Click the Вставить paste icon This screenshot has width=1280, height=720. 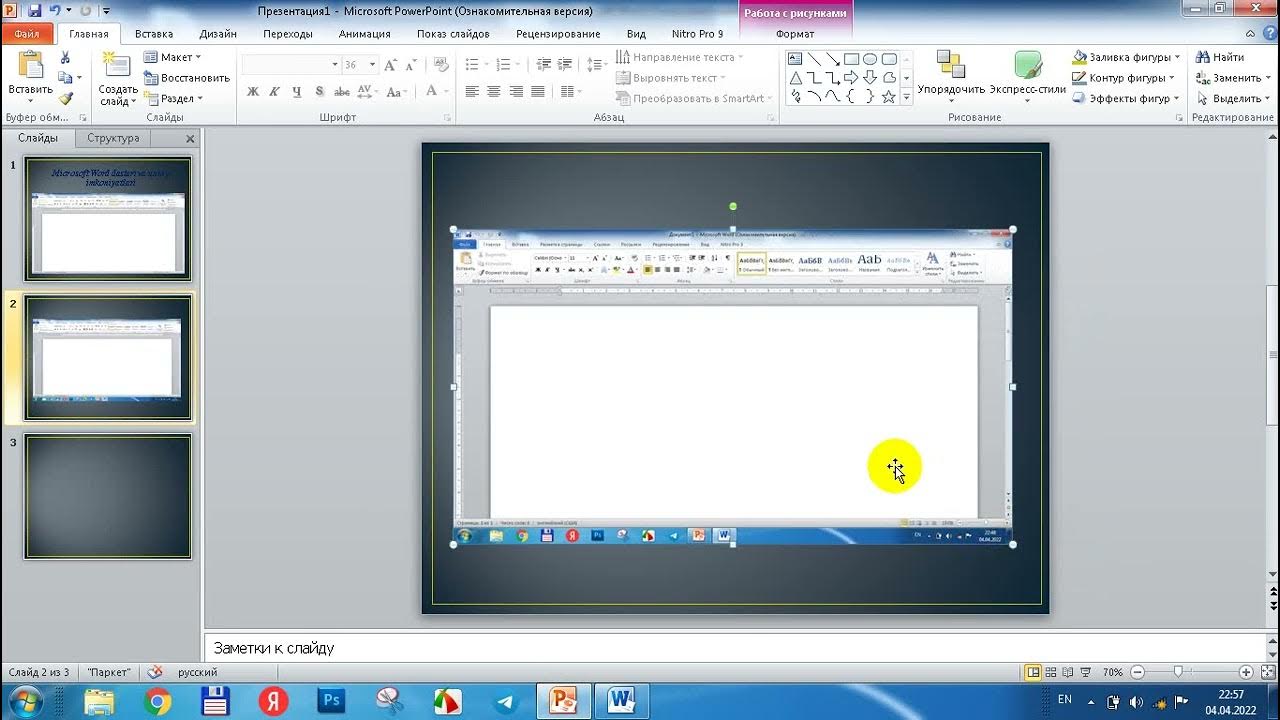30,66
